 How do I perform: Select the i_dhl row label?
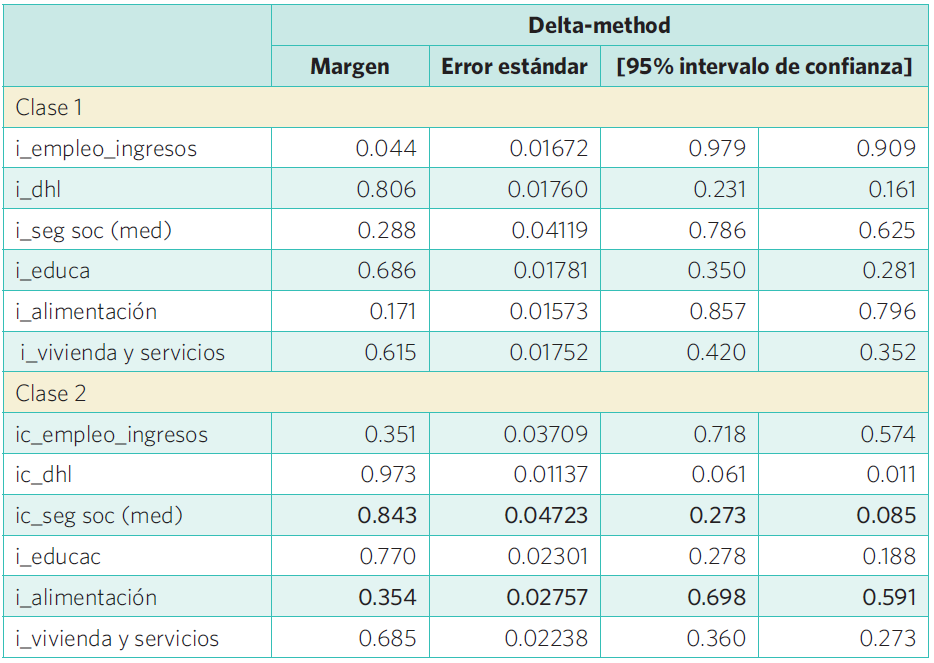(37, 189)
